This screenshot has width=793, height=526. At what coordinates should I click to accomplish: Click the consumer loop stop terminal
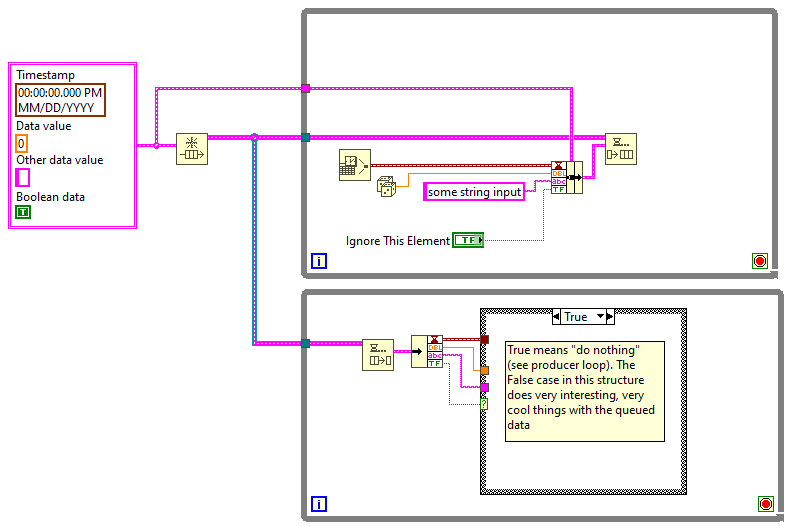point(766,504)
